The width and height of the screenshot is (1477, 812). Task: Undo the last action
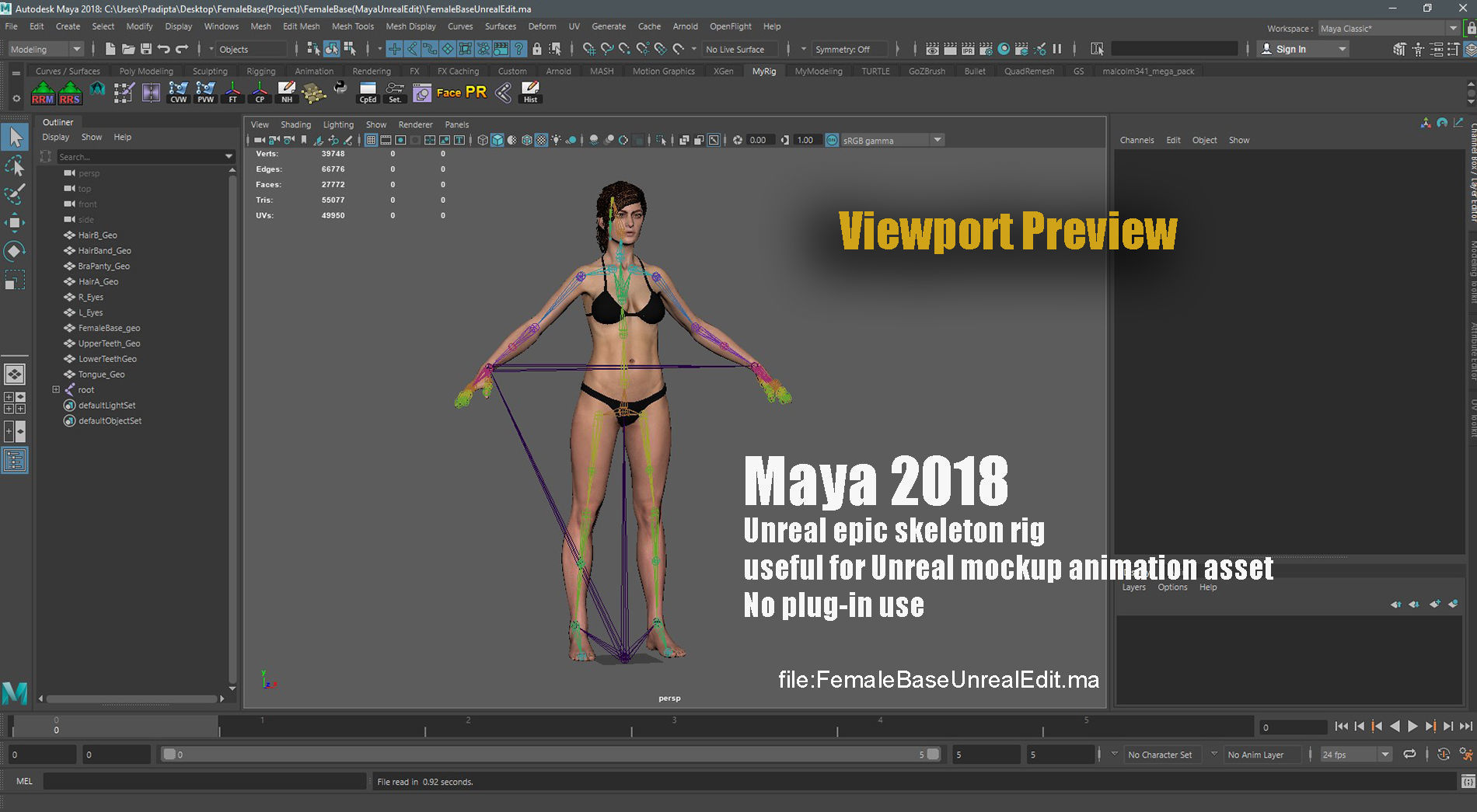[x=164, y=49]
